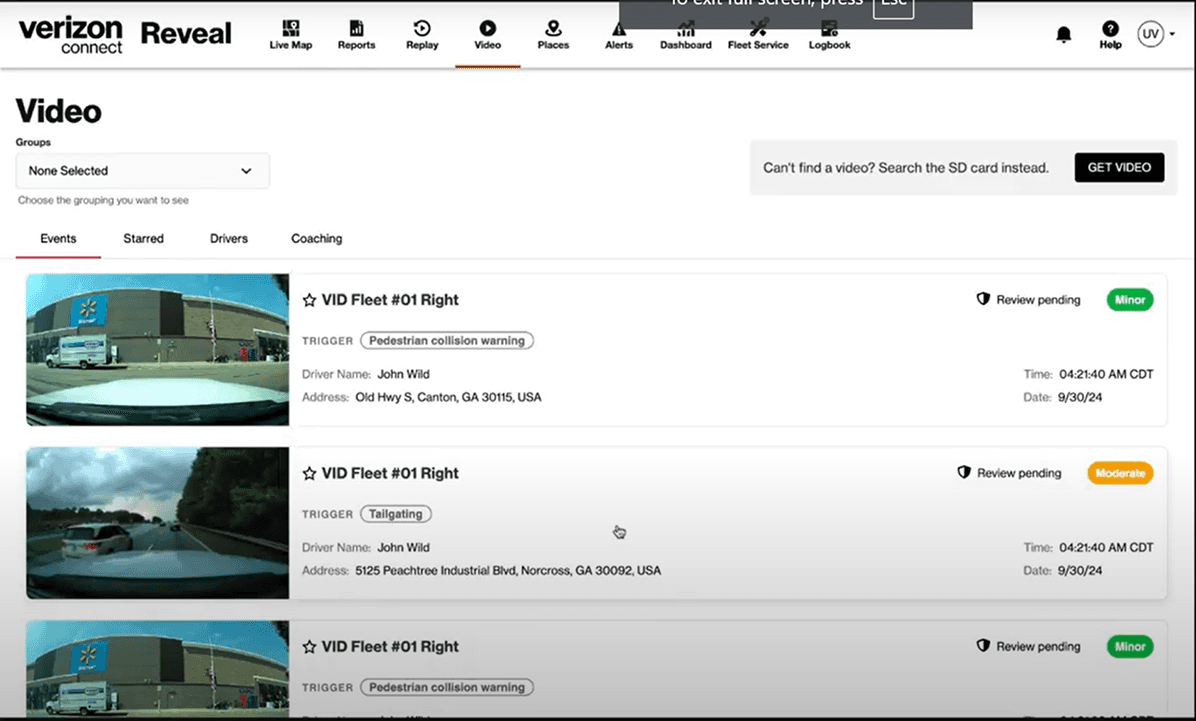
Task: Click the first event's time 04:21:40 AM CDT
Action: pos(1106,374)
